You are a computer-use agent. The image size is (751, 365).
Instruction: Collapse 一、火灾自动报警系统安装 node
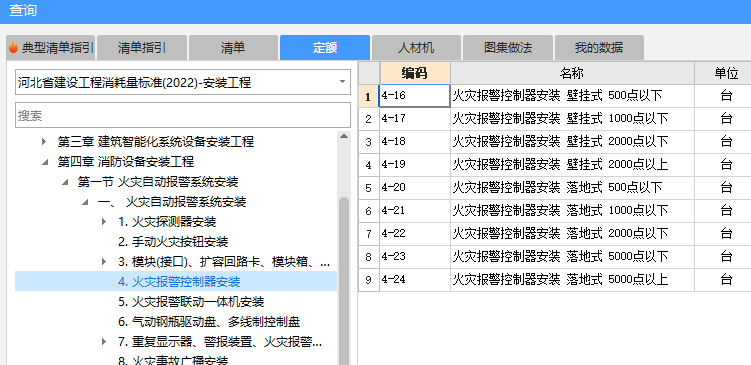pyautogui.click(x=85, y=202)
